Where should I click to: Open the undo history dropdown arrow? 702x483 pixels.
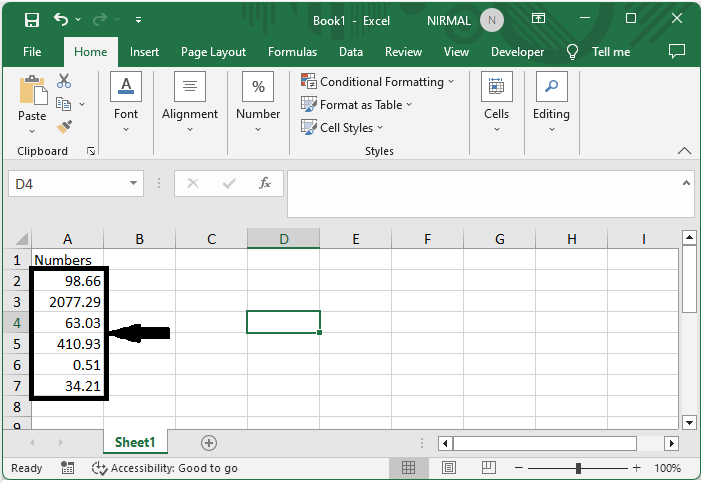tap(78, 20)
